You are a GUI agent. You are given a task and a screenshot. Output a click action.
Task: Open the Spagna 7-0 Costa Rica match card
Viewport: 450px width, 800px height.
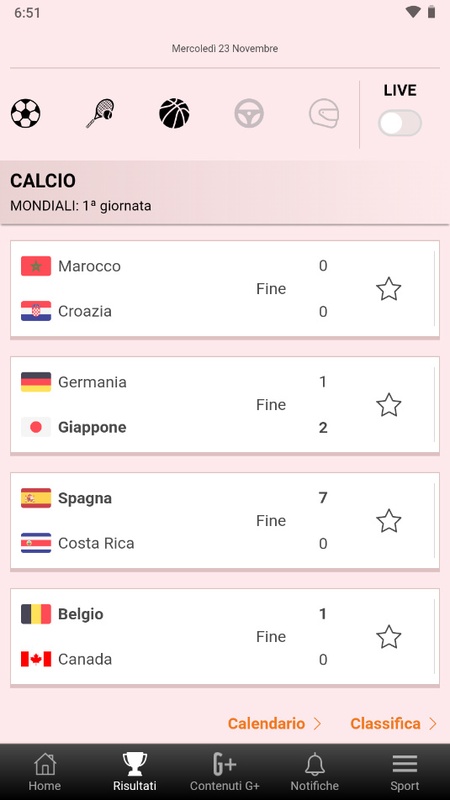pyautogui.click(x=224, y=520)
